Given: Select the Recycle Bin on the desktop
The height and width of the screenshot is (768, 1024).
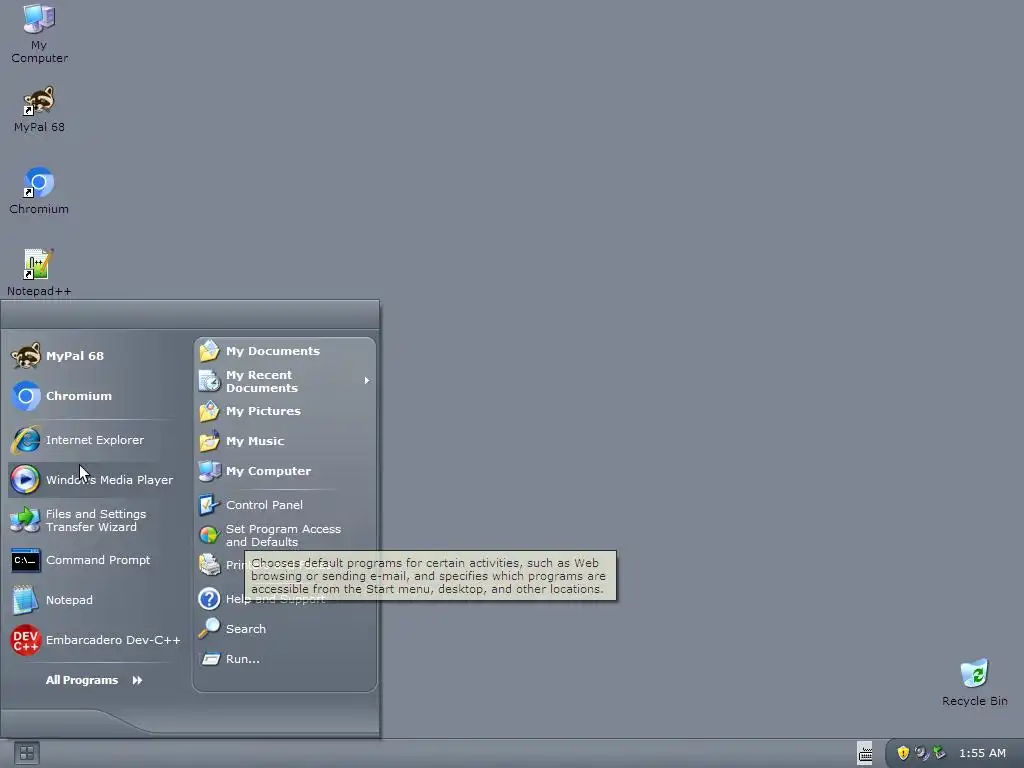Looking at the screenshot, I should pyautogui.click(x=974, y=682).
